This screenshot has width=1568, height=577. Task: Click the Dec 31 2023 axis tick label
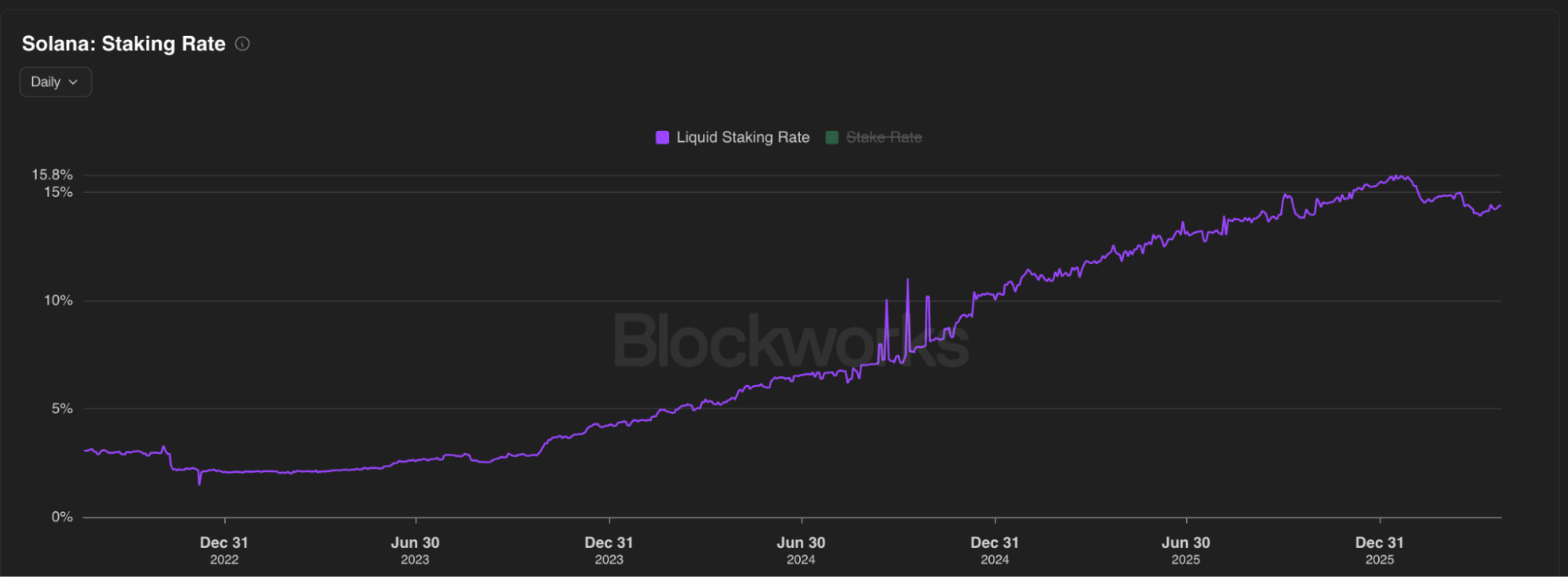coord(609,550)
